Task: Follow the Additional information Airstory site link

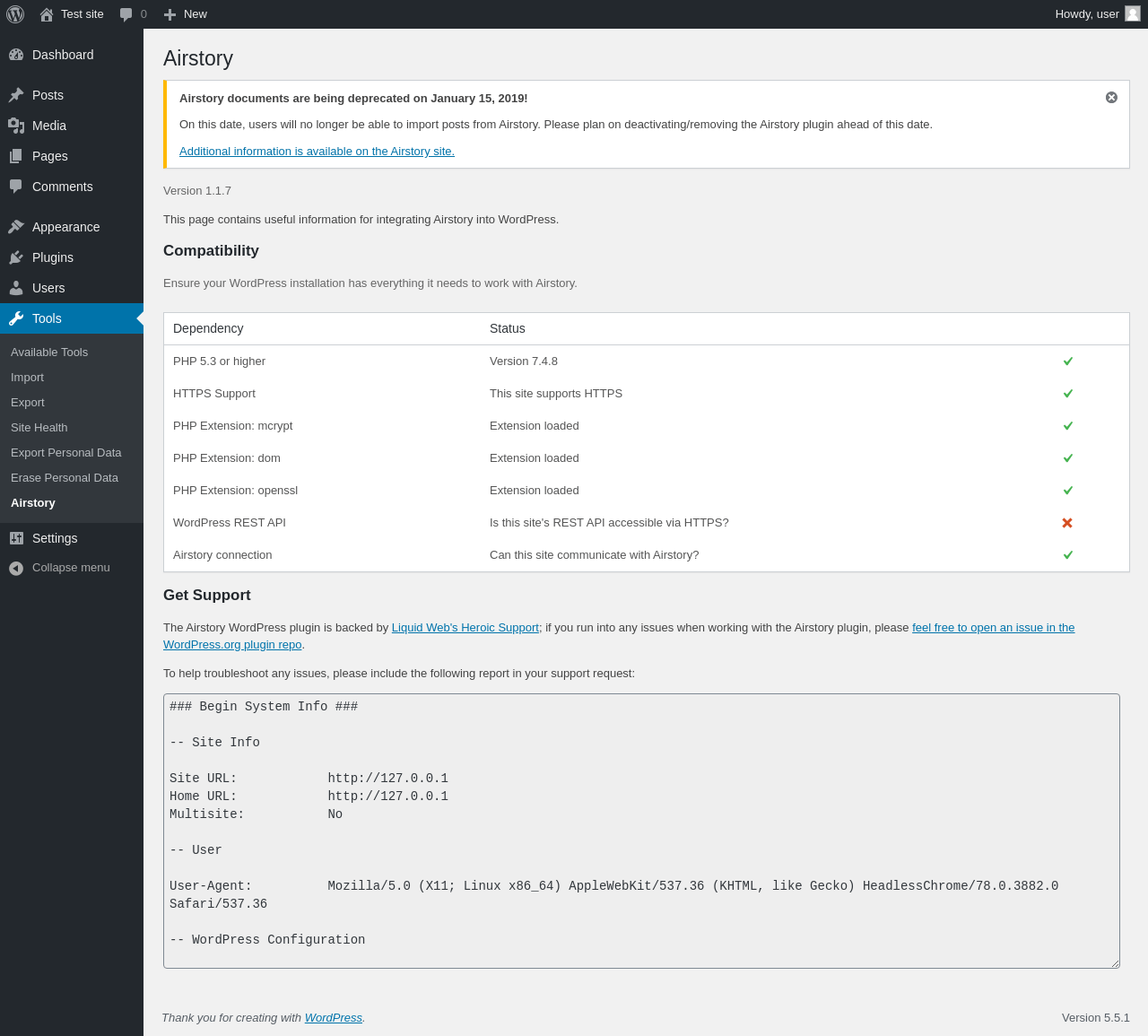Action: tap(317, 152)
